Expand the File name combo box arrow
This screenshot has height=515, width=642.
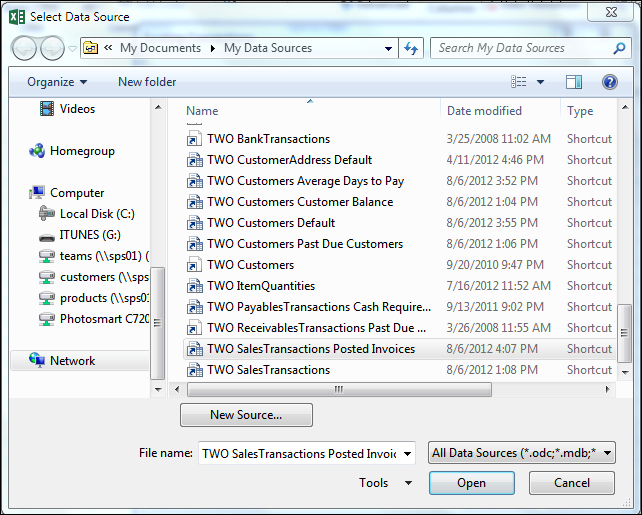[x=407, y=453]
